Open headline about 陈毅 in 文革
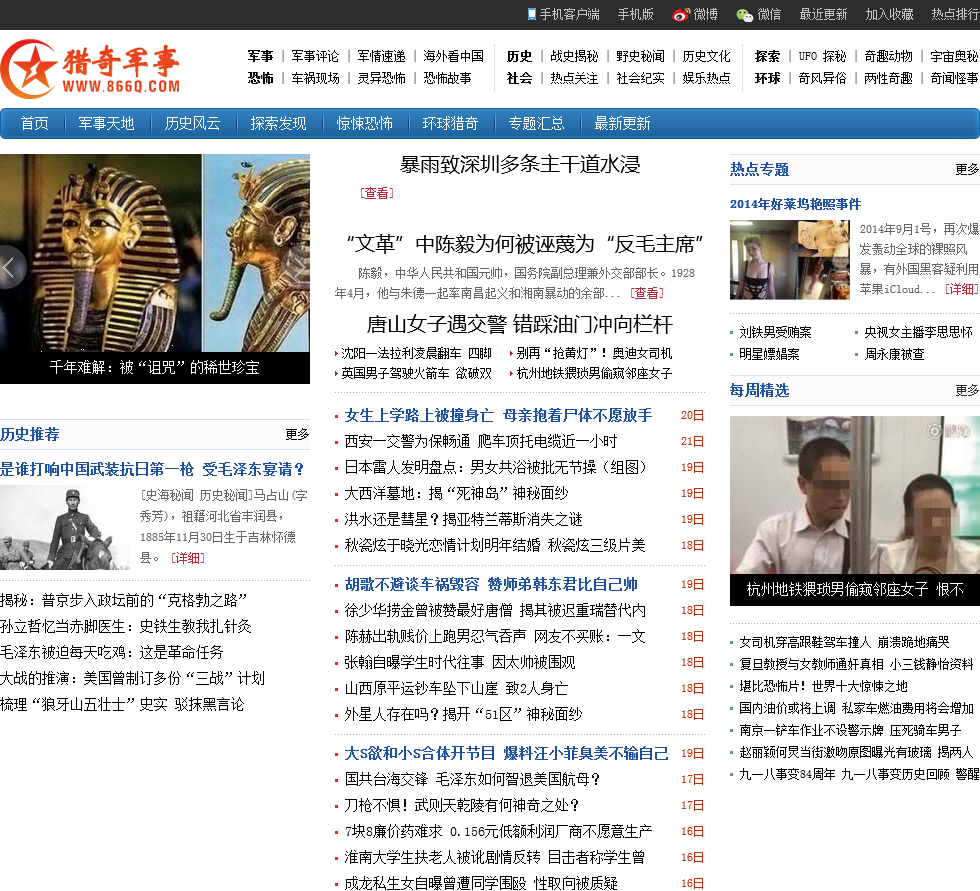This screenshot has width=980, height=891. 525,244
